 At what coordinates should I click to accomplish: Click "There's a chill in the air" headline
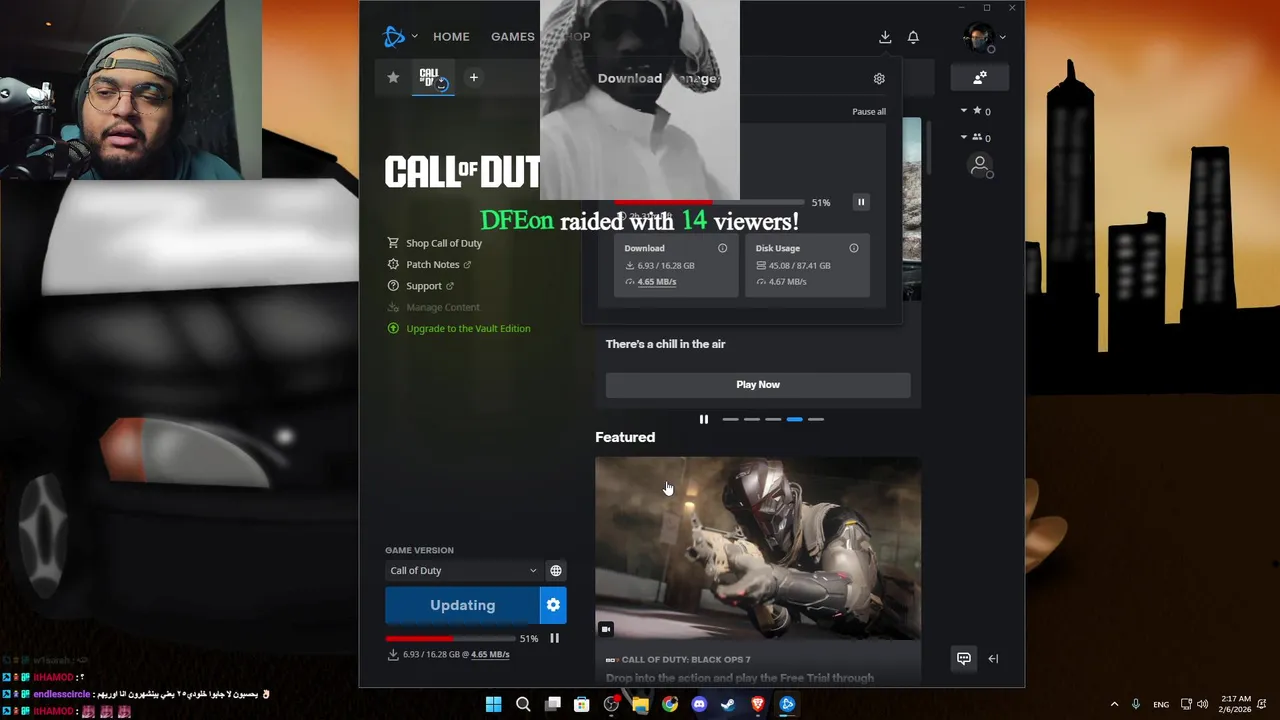(666, 344)
